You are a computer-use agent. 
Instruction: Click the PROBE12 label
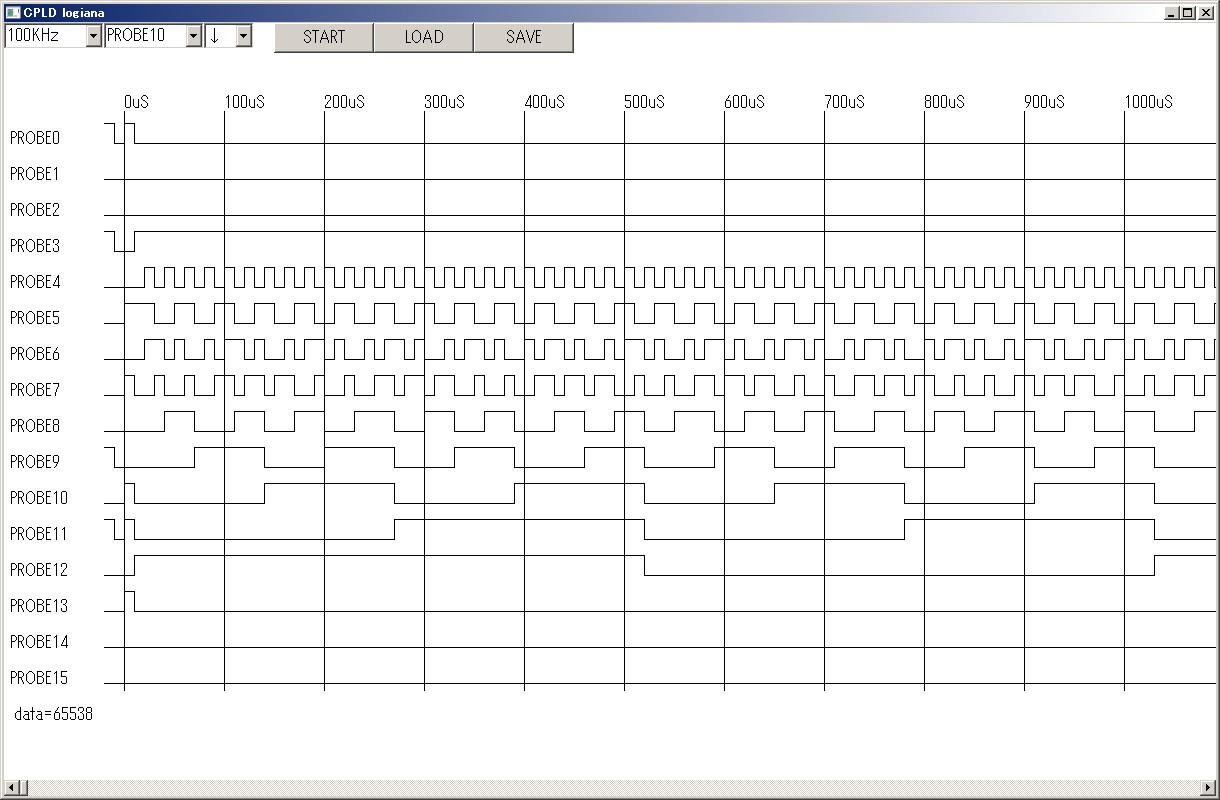click(x=39, y=570)
